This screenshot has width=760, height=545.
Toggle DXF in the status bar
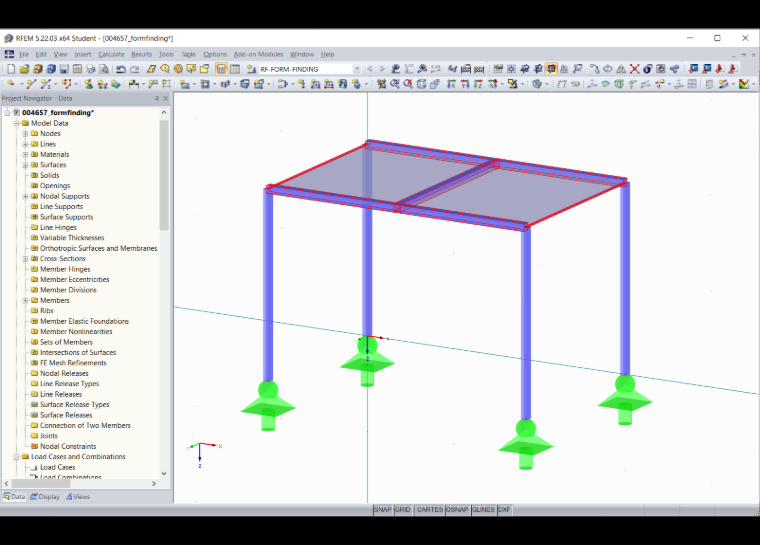(505, 510)
